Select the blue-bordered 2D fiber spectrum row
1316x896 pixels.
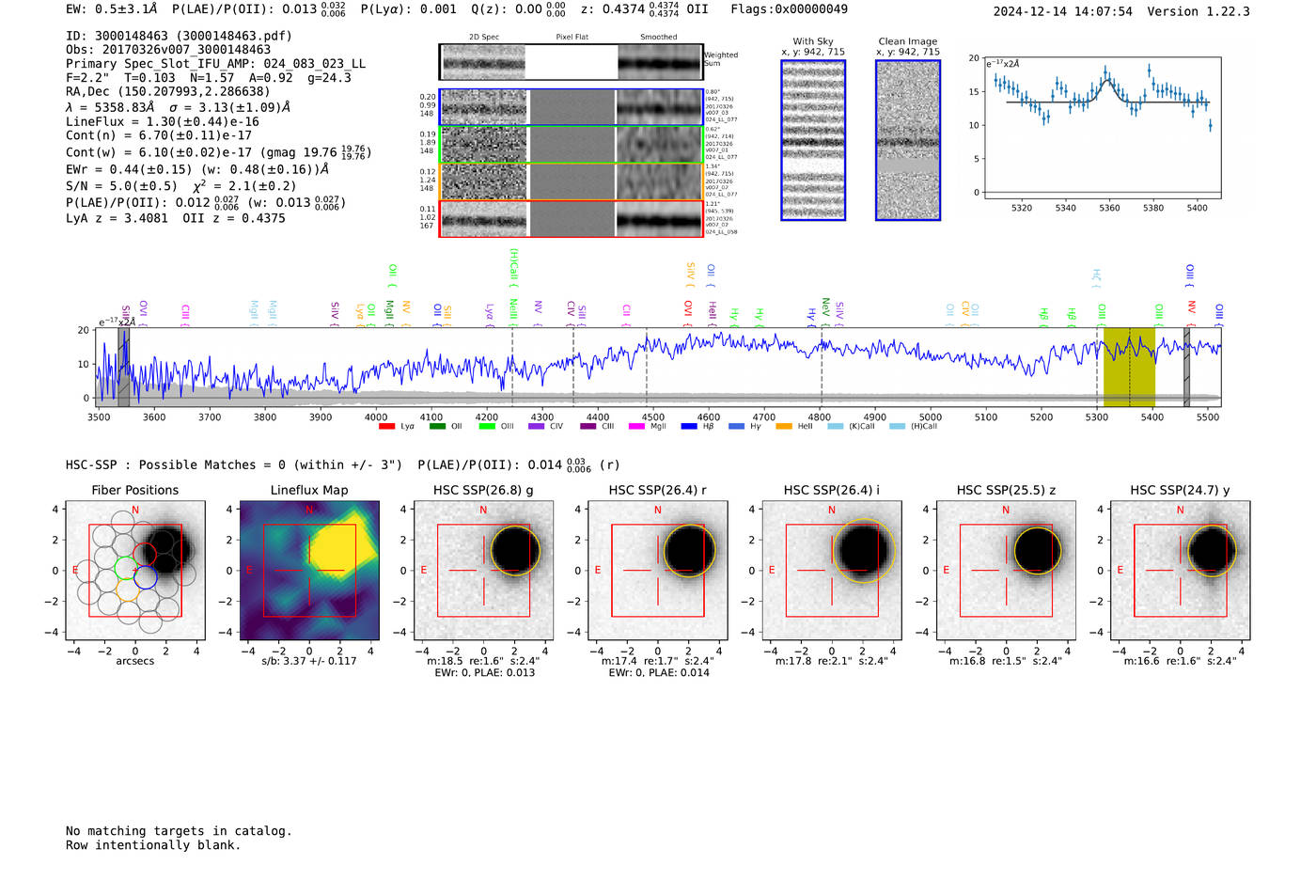(571, 107)
